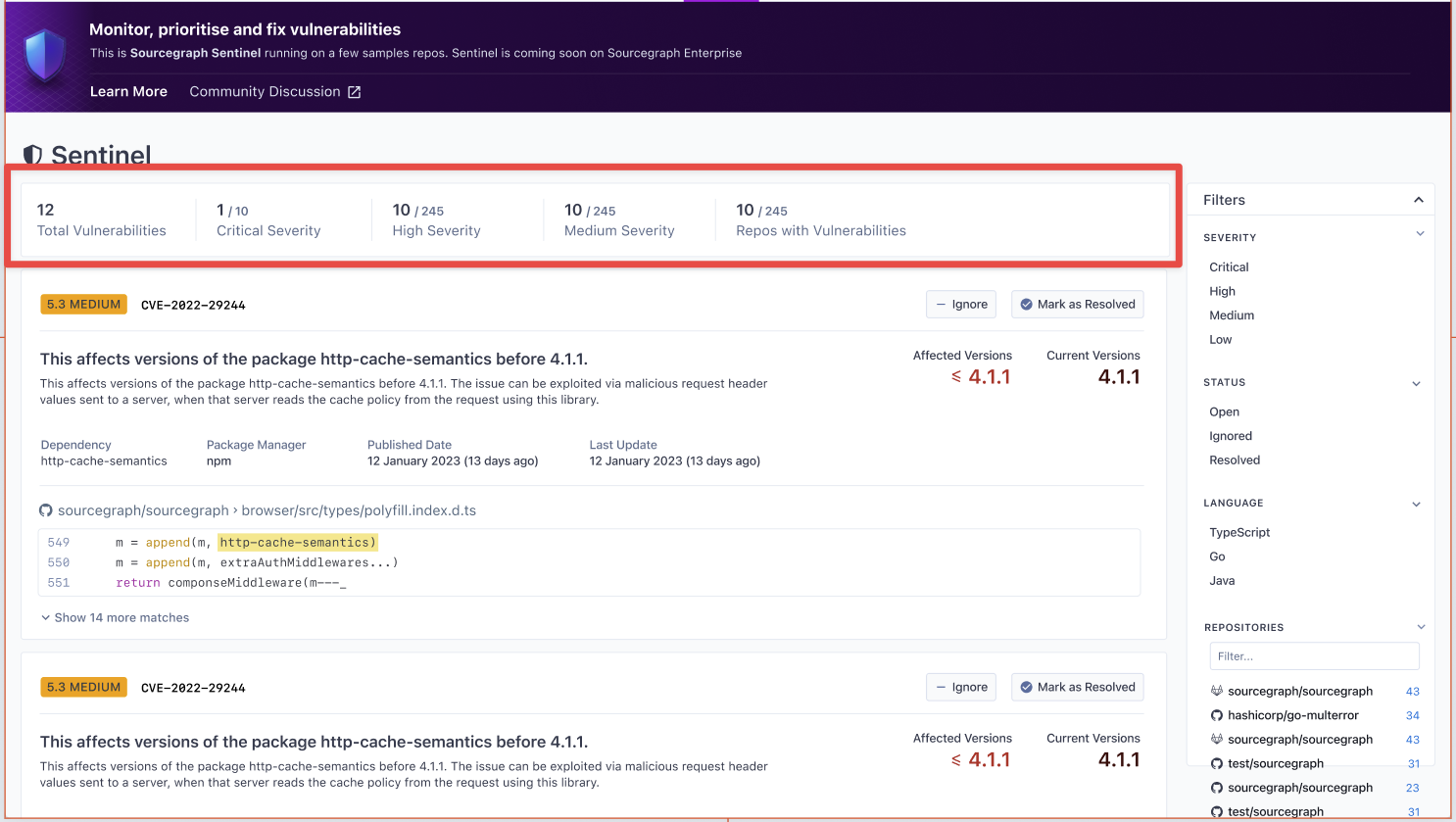1456x822 pixels.
Task: Show only Open status vulnerabilities
Action: 1224,411
